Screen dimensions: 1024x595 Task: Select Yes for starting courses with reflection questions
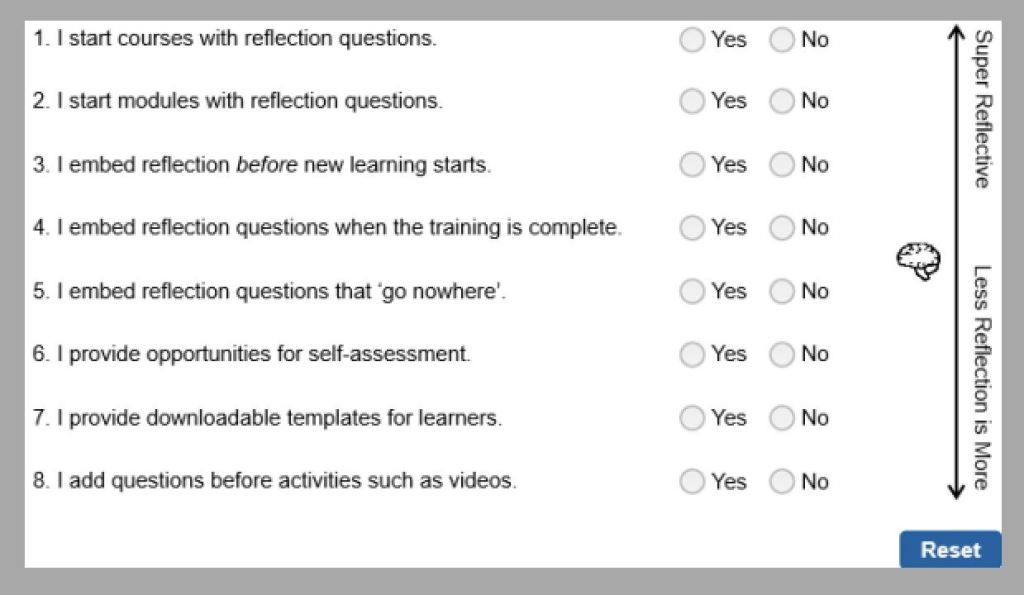tap(692, 40)
